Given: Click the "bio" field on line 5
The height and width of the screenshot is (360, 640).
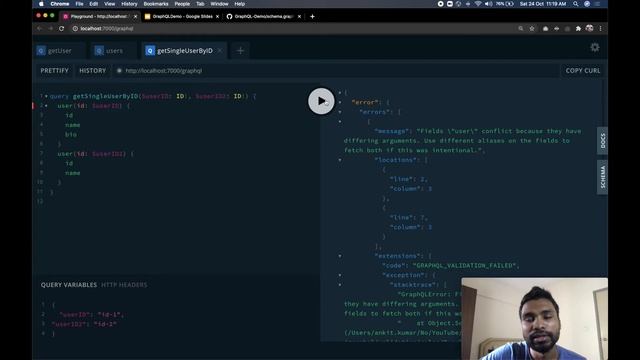Looking at the screenshot, I should click(71, 134).
